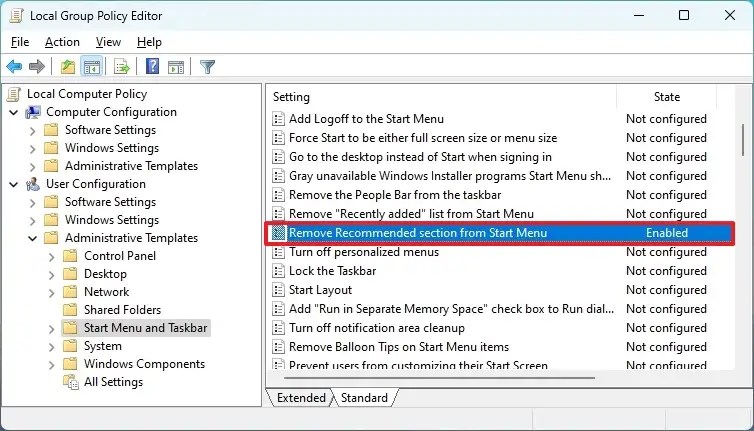Expand the Windows Components tree node
The image size is (754, 431).
[51, 365]
